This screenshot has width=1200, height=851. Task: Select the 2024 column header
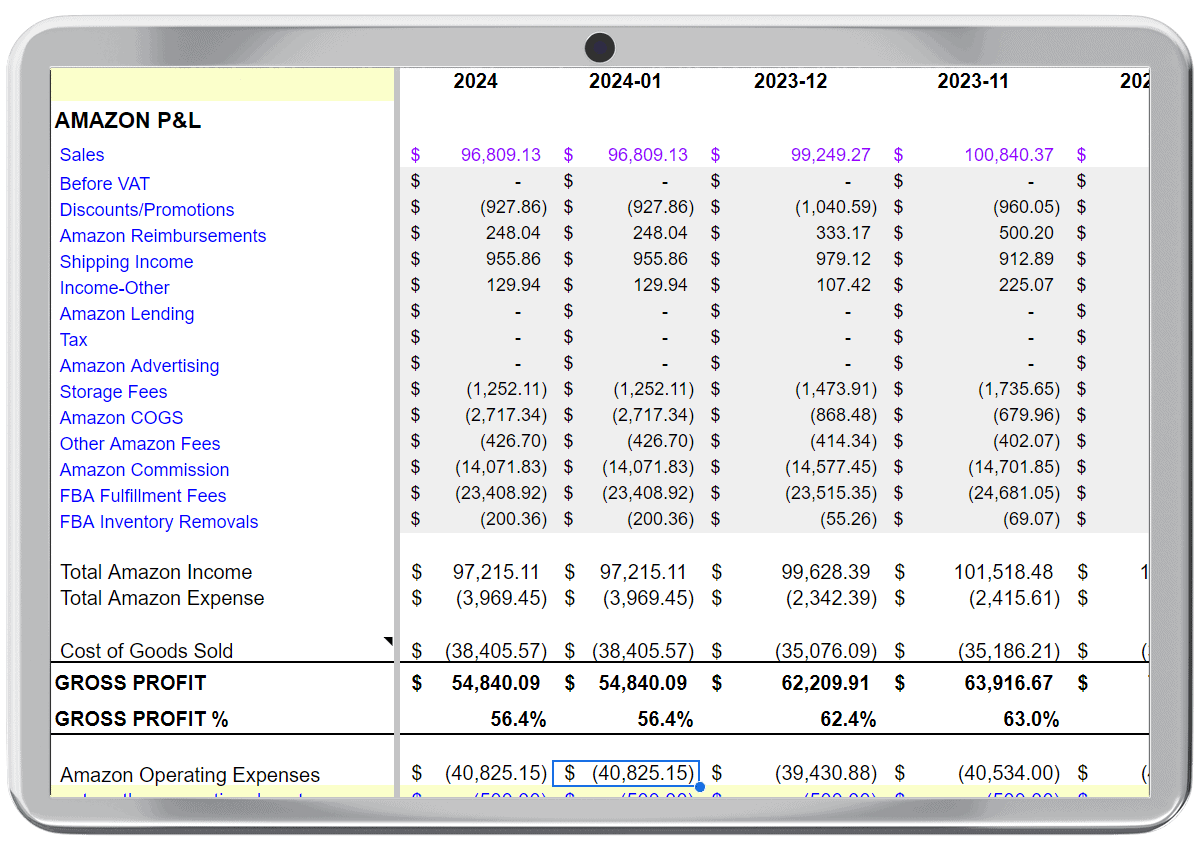476,81
